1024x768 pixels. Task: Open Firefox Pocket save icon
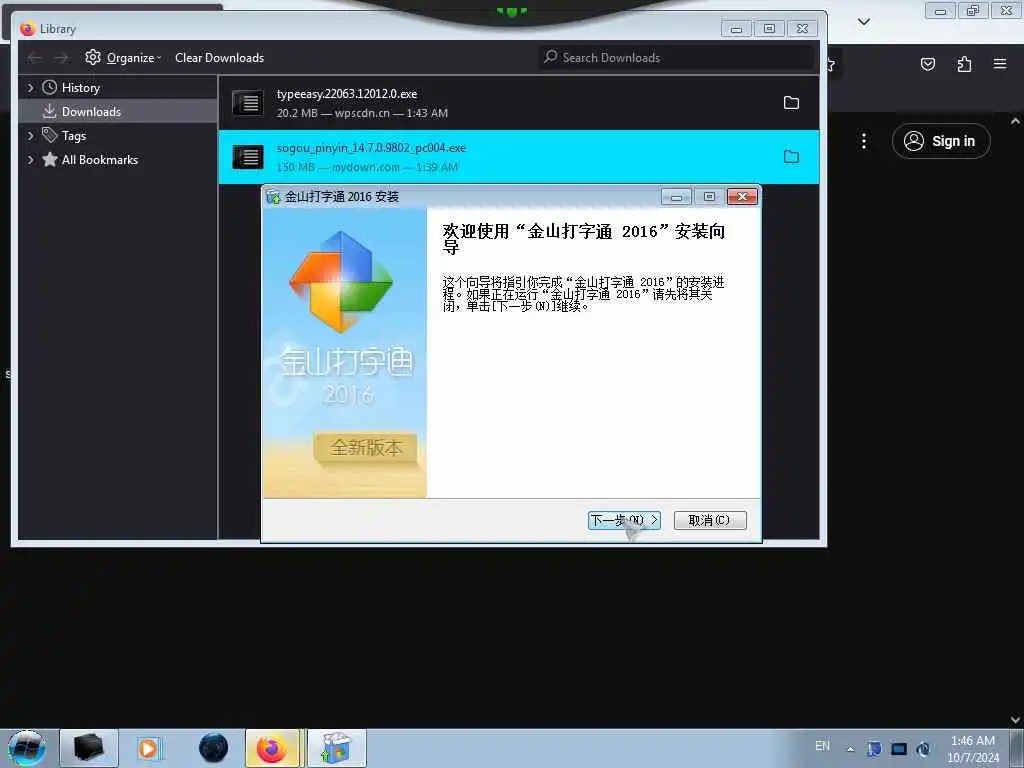click(927, 64)
